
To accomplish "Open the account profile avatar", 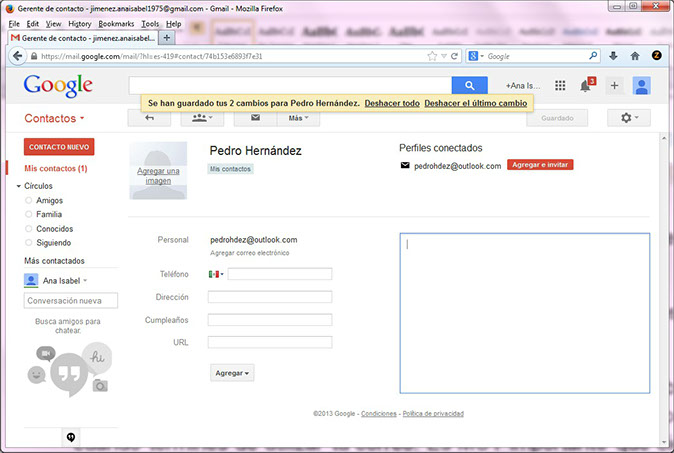I will point(641,86).
